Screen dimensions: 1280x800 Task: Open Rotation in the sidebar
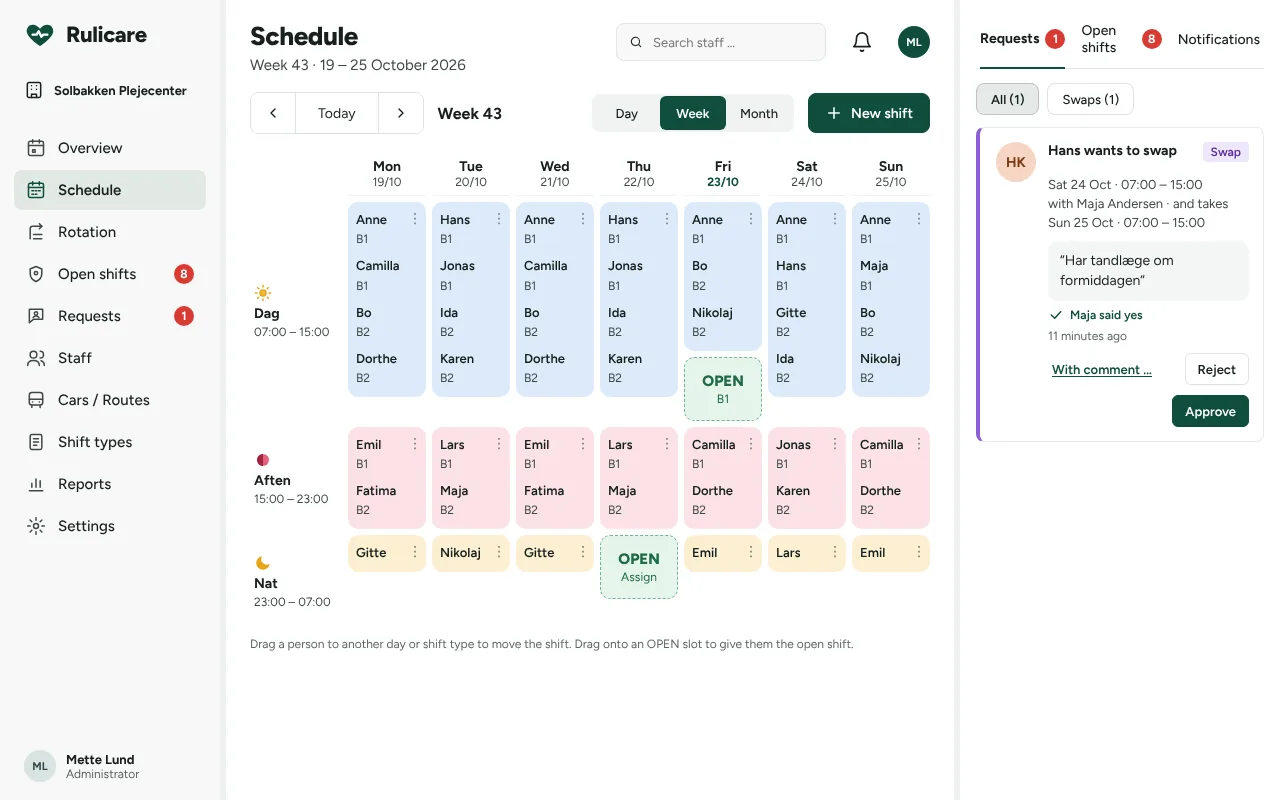[x=110, y=232]
